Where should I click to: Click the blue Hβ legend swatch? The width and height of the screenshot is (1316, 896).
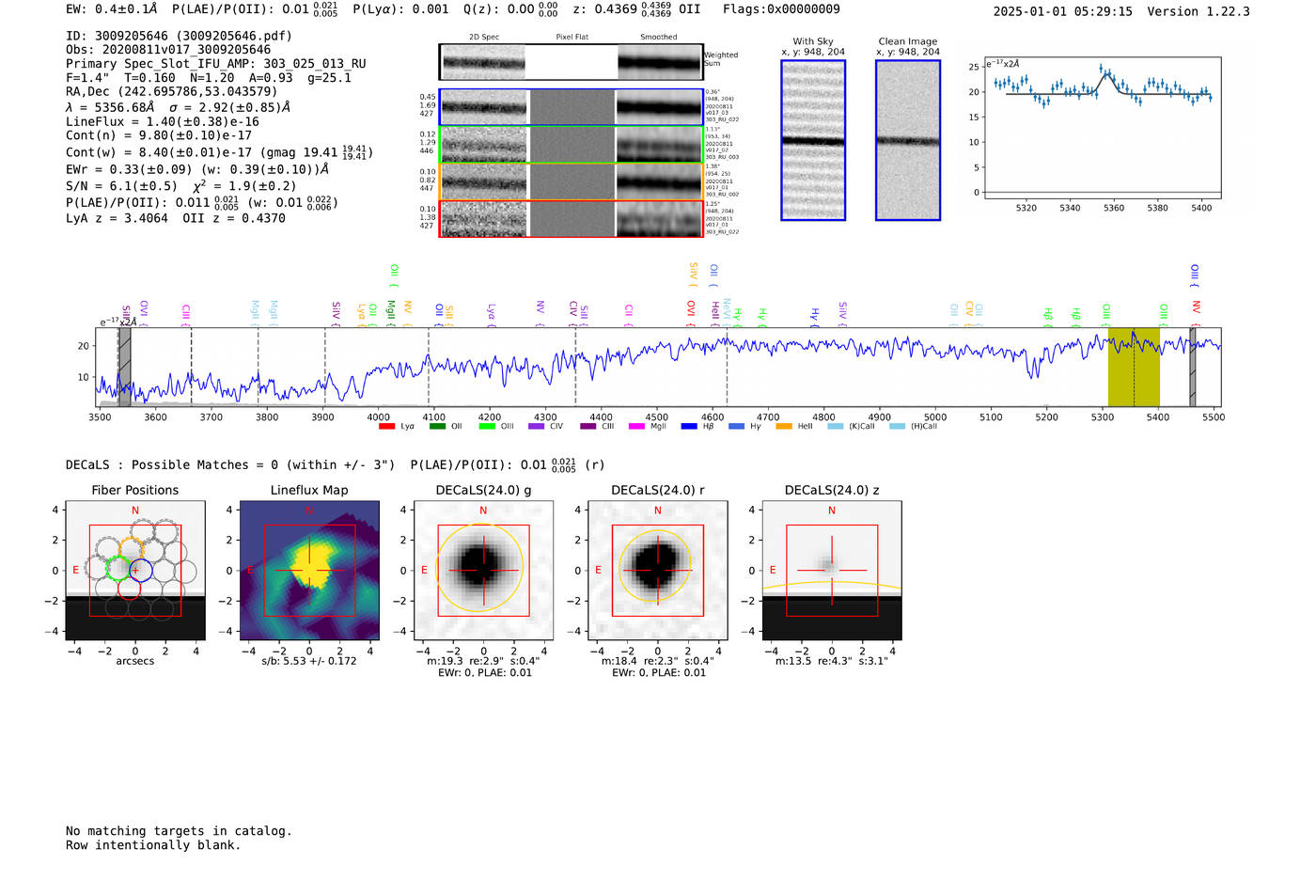[x=689, y=427]
